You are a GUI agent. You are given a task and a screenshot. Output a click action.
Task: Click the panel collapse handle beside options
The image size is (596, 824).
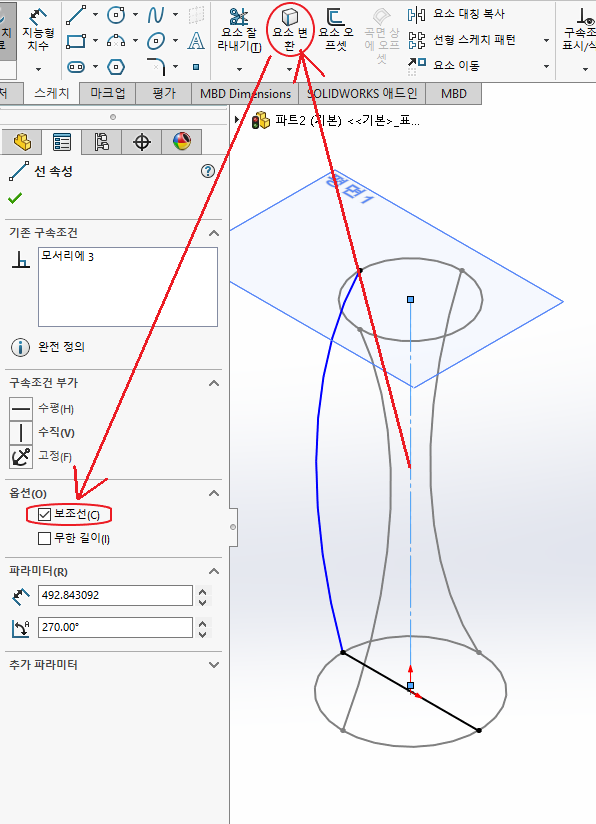point(233,527)
